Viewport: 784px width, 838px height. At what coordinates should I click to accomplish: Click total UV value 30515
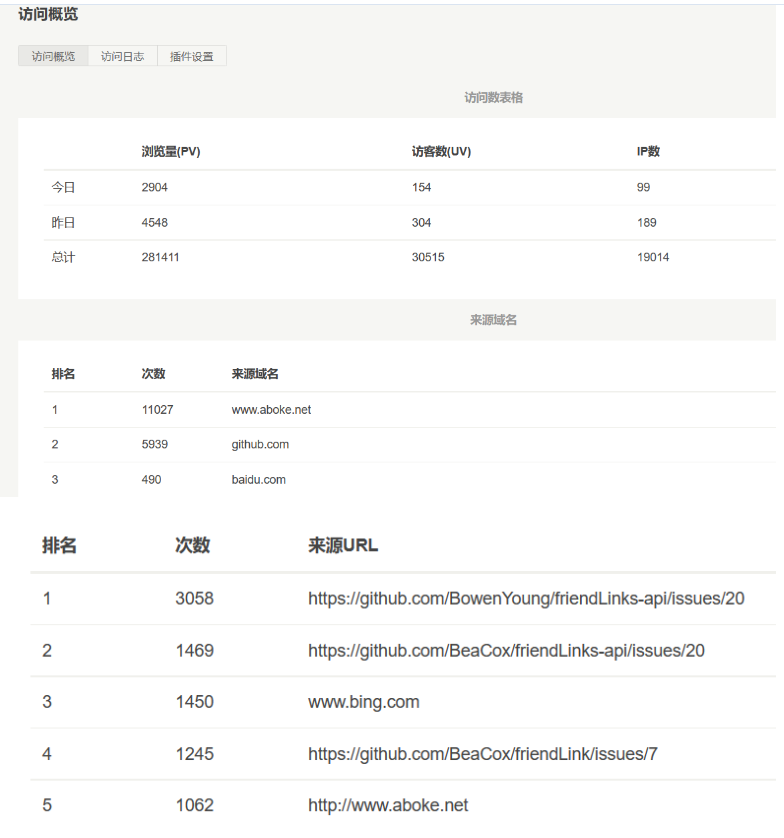click(428, 257)
